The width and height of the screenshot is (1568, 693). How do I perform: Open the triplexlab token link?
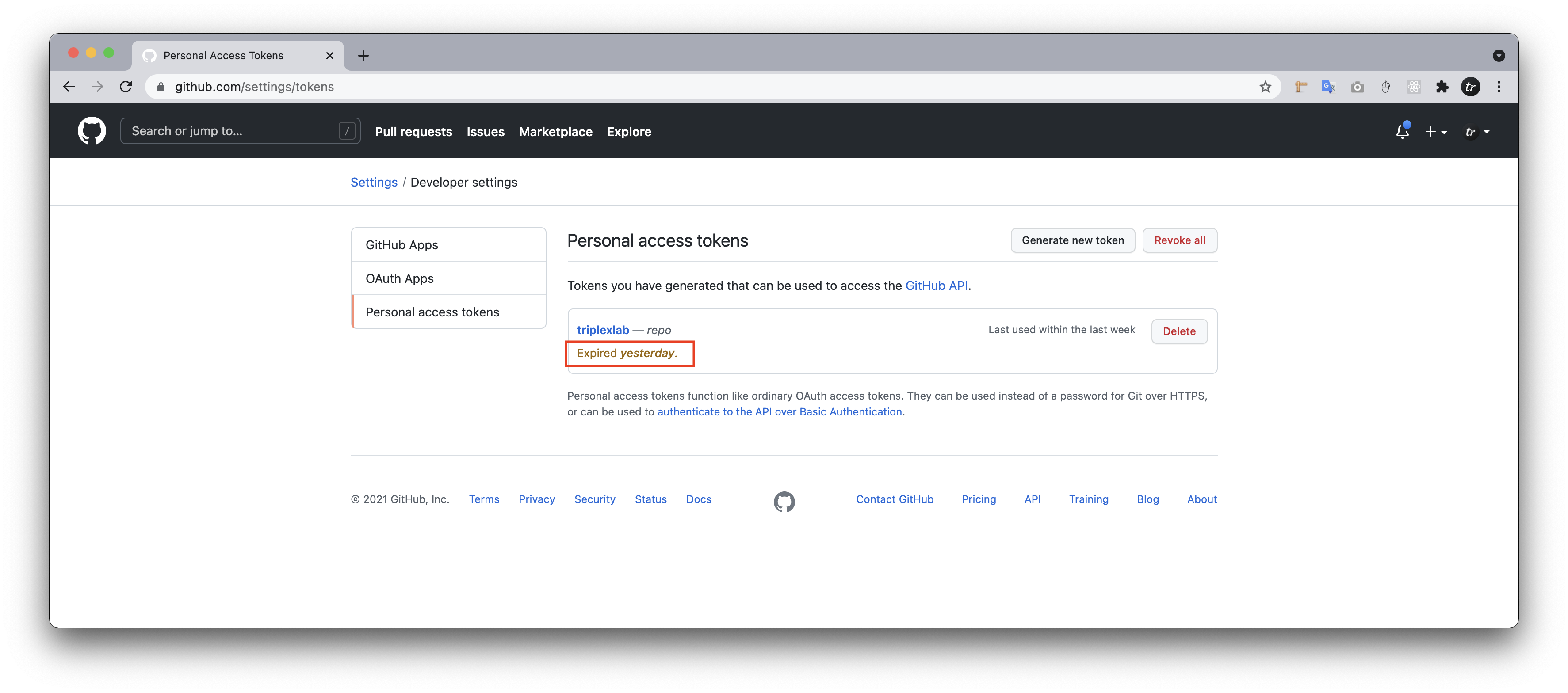pyautogui.click(x=603, y=330)
